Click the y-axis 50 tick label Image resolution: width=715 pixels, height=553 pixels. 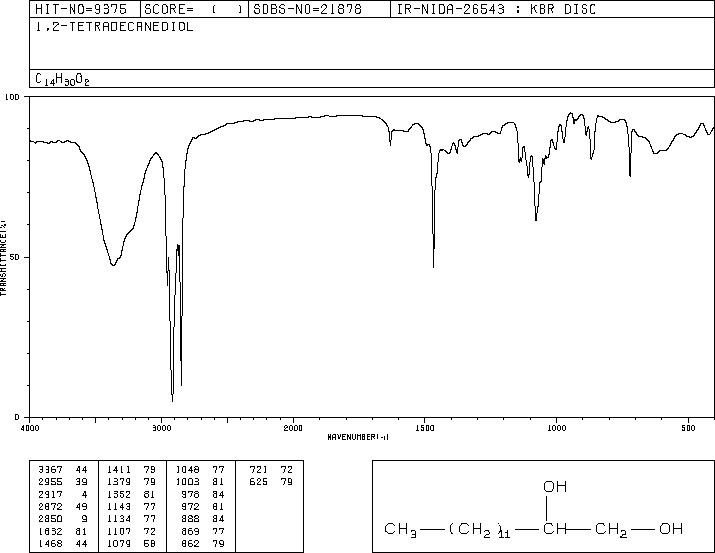pos(15,257)
